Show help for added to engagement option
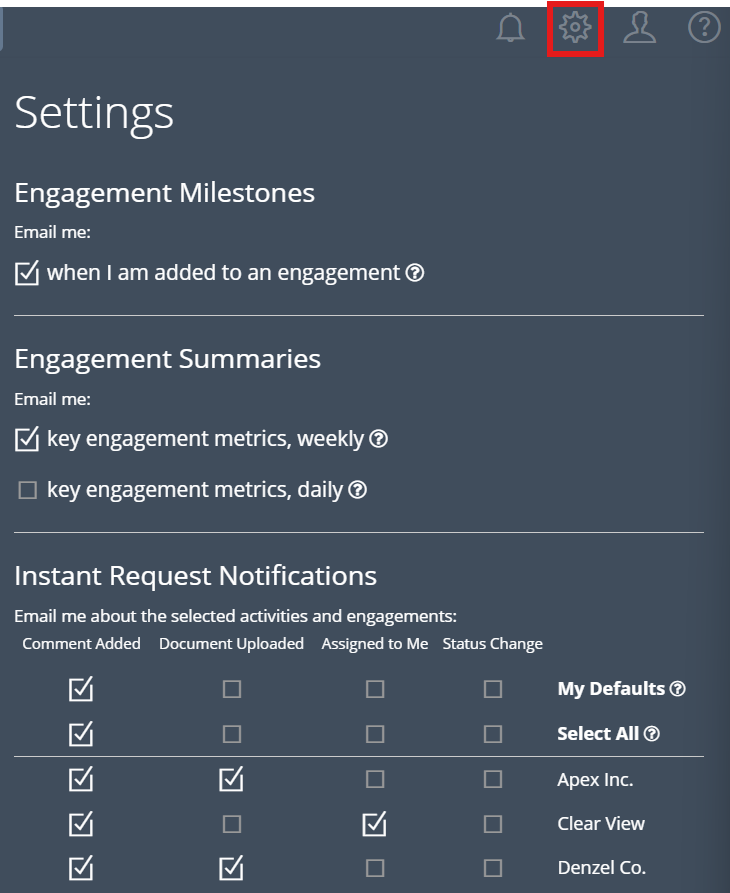Screen dimensions: 730x893 pyautogui.click(x=415, y=272)
